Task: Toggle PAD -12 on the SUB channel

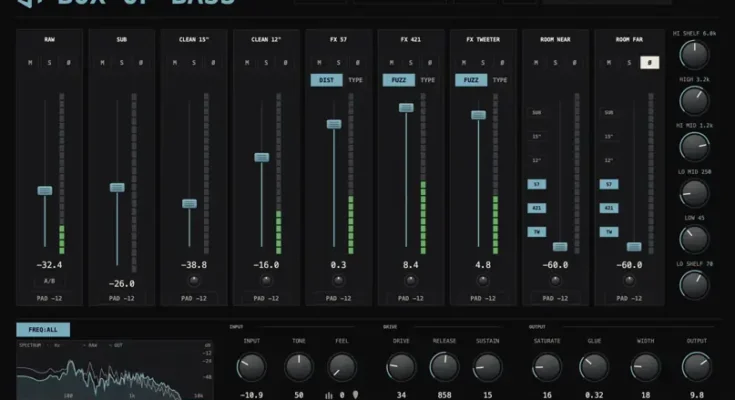Action: [121, 298]
